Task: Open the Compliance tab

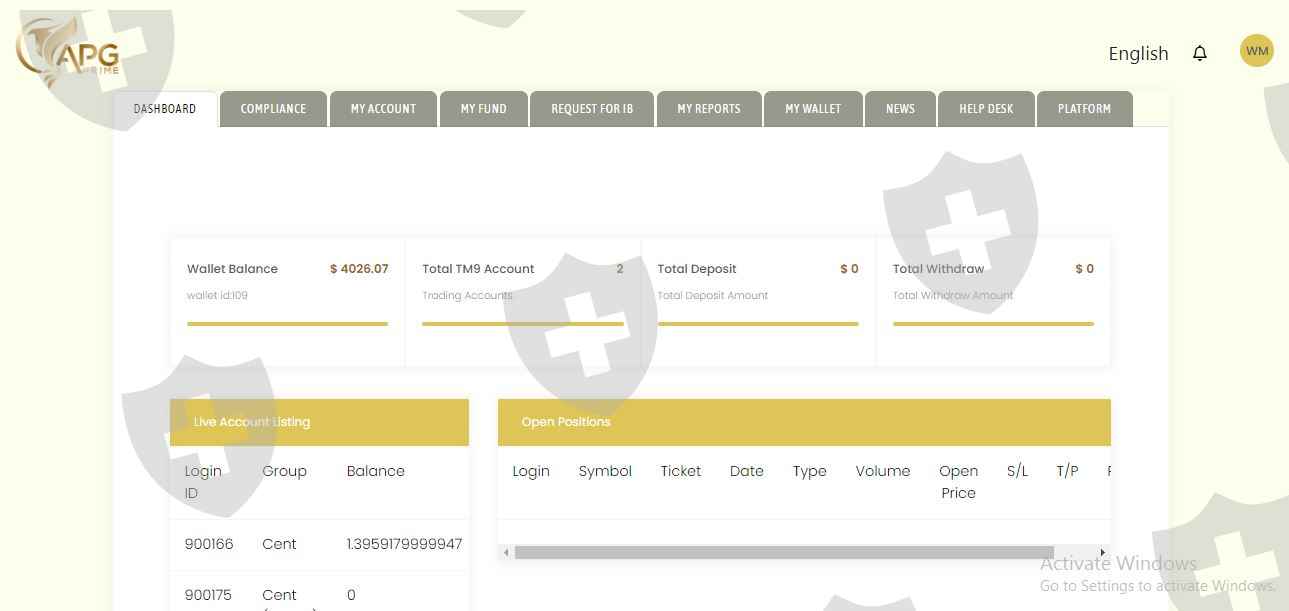Action: tap(273, 109)
